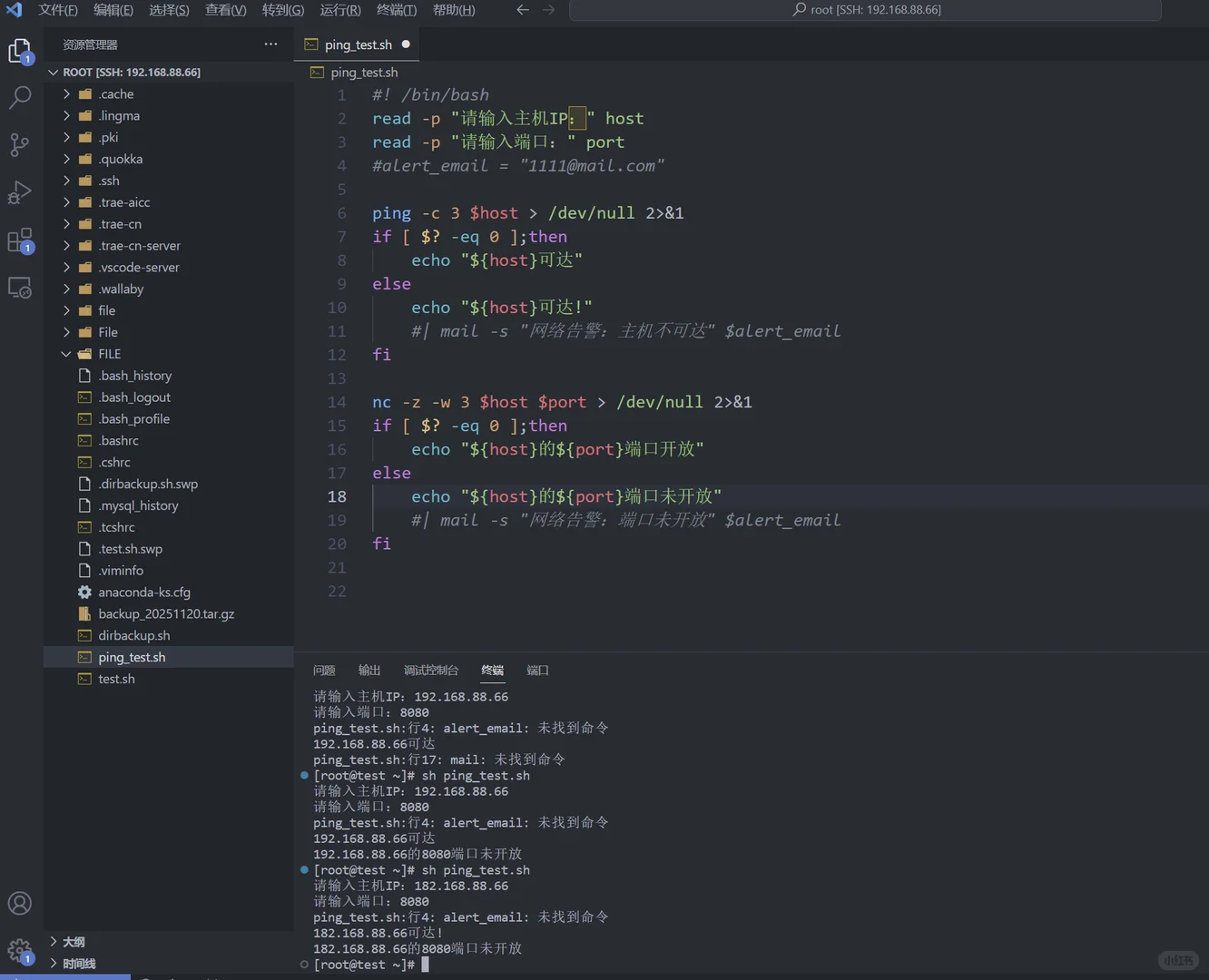Screen dimensions: 1209x980
Task: Expand the .lingma folder
Action: point(169,116)
